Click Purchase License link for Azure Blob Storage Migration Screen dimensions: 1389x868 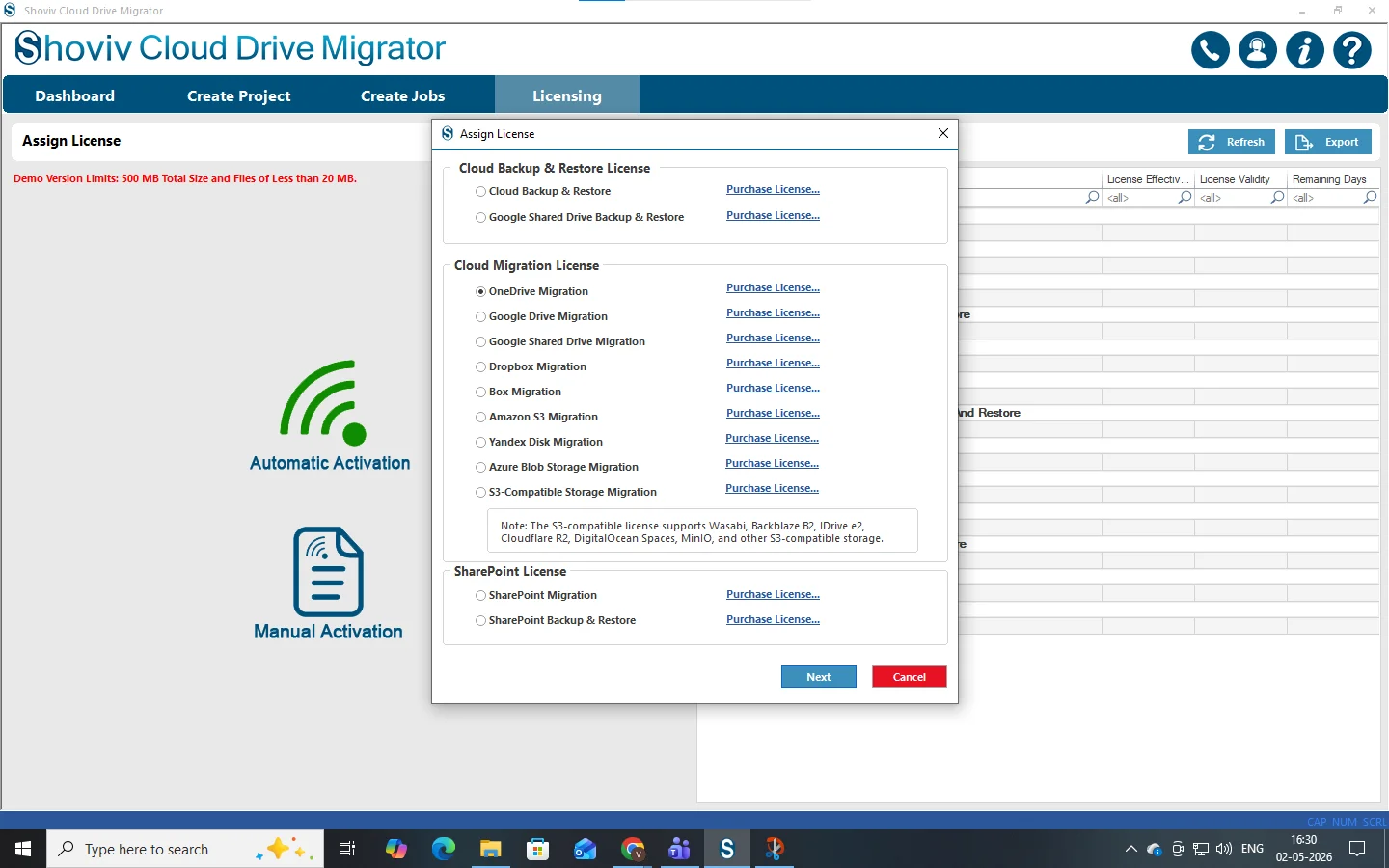coord(772,463)
